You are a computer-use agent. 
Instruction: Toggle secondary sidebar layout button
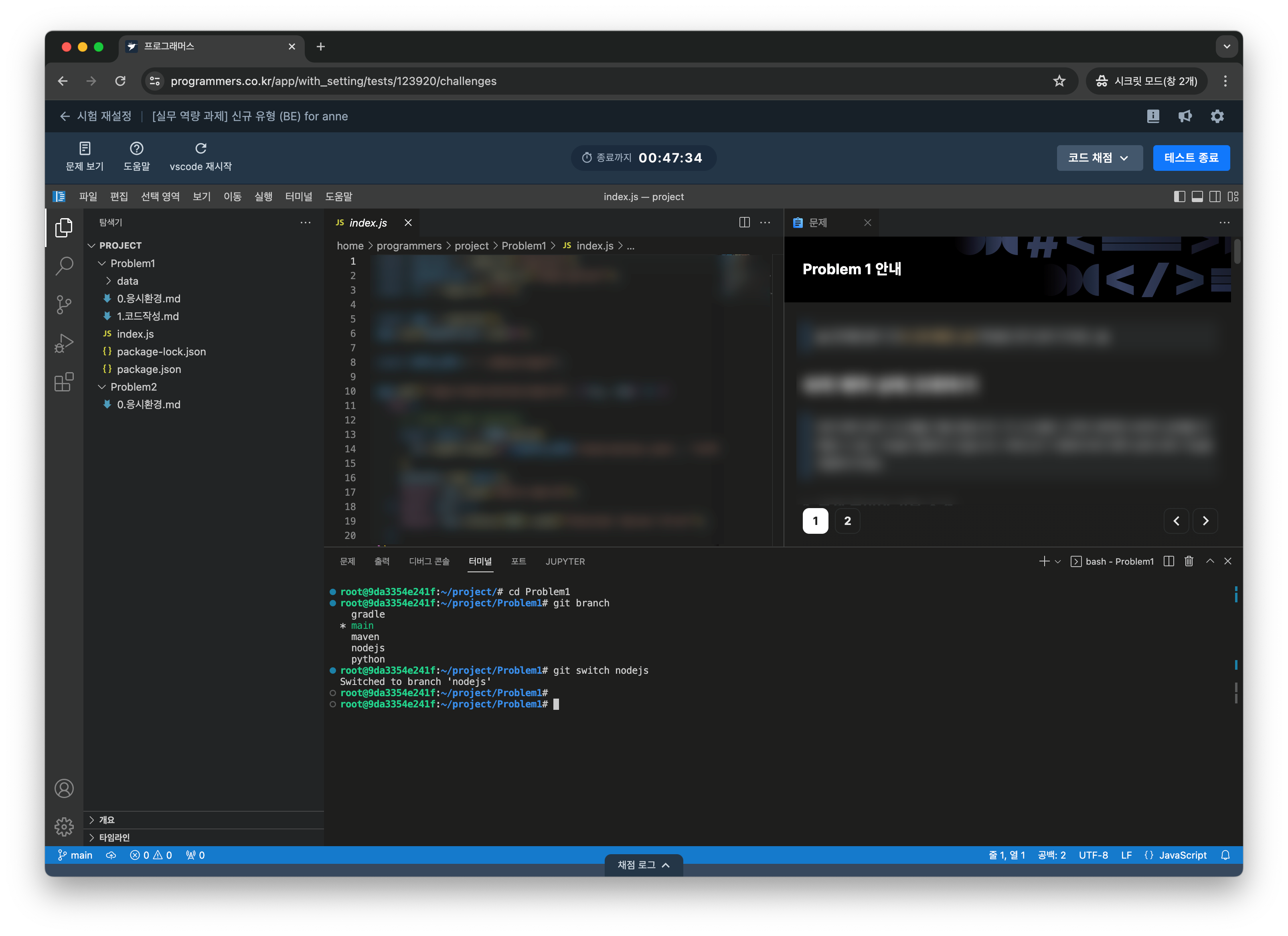1214,197
